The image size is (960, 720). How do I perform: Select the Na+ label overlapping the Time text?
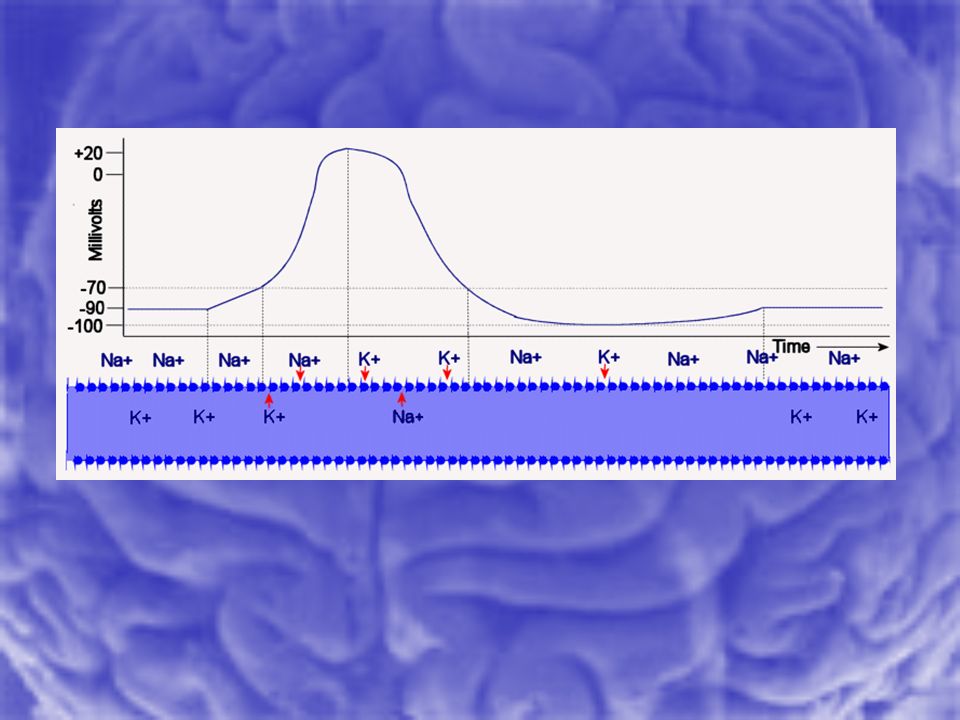(761, 357)
